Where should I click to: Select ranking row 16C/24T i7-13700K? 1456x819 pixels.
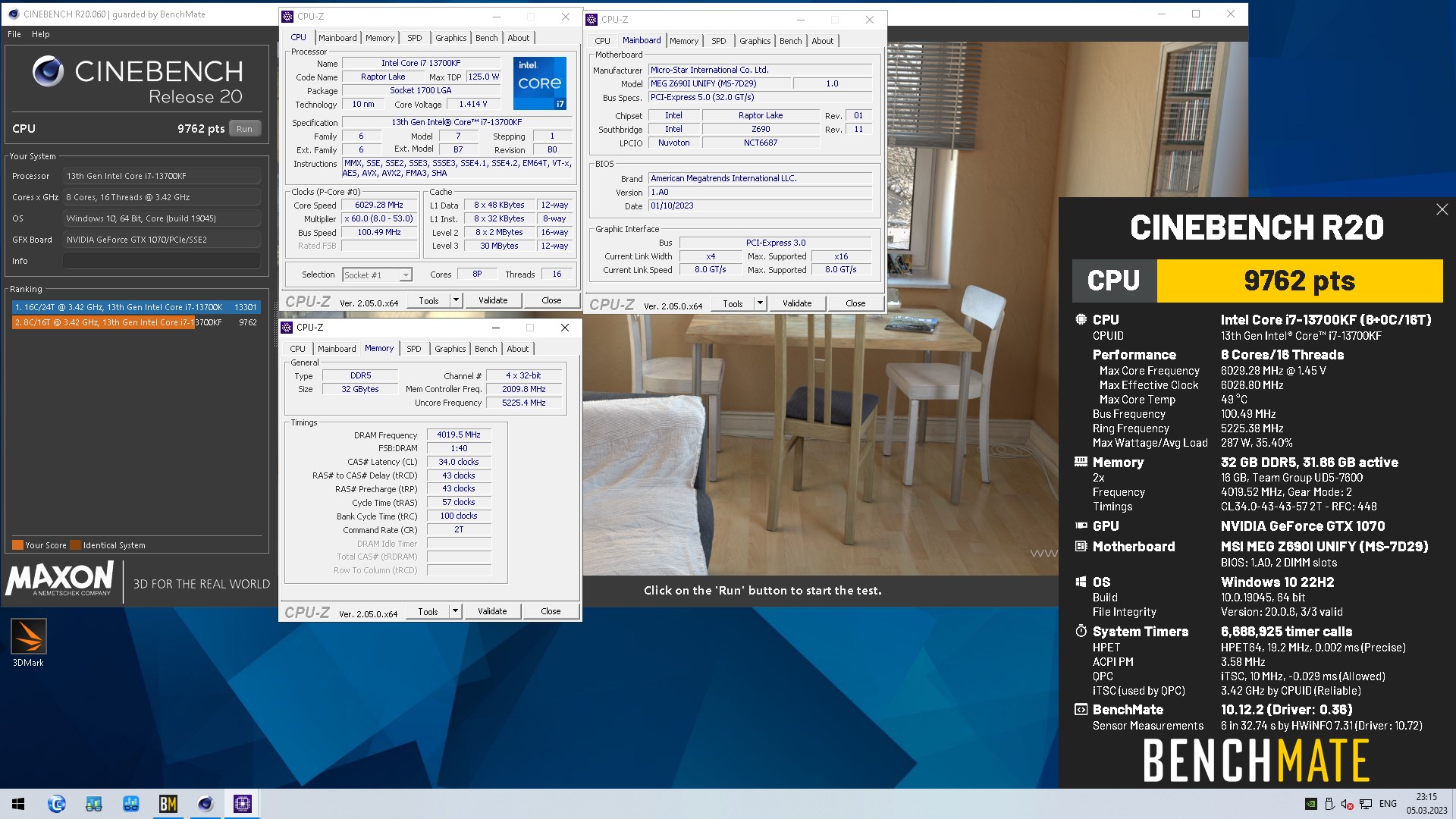[136, 307]
